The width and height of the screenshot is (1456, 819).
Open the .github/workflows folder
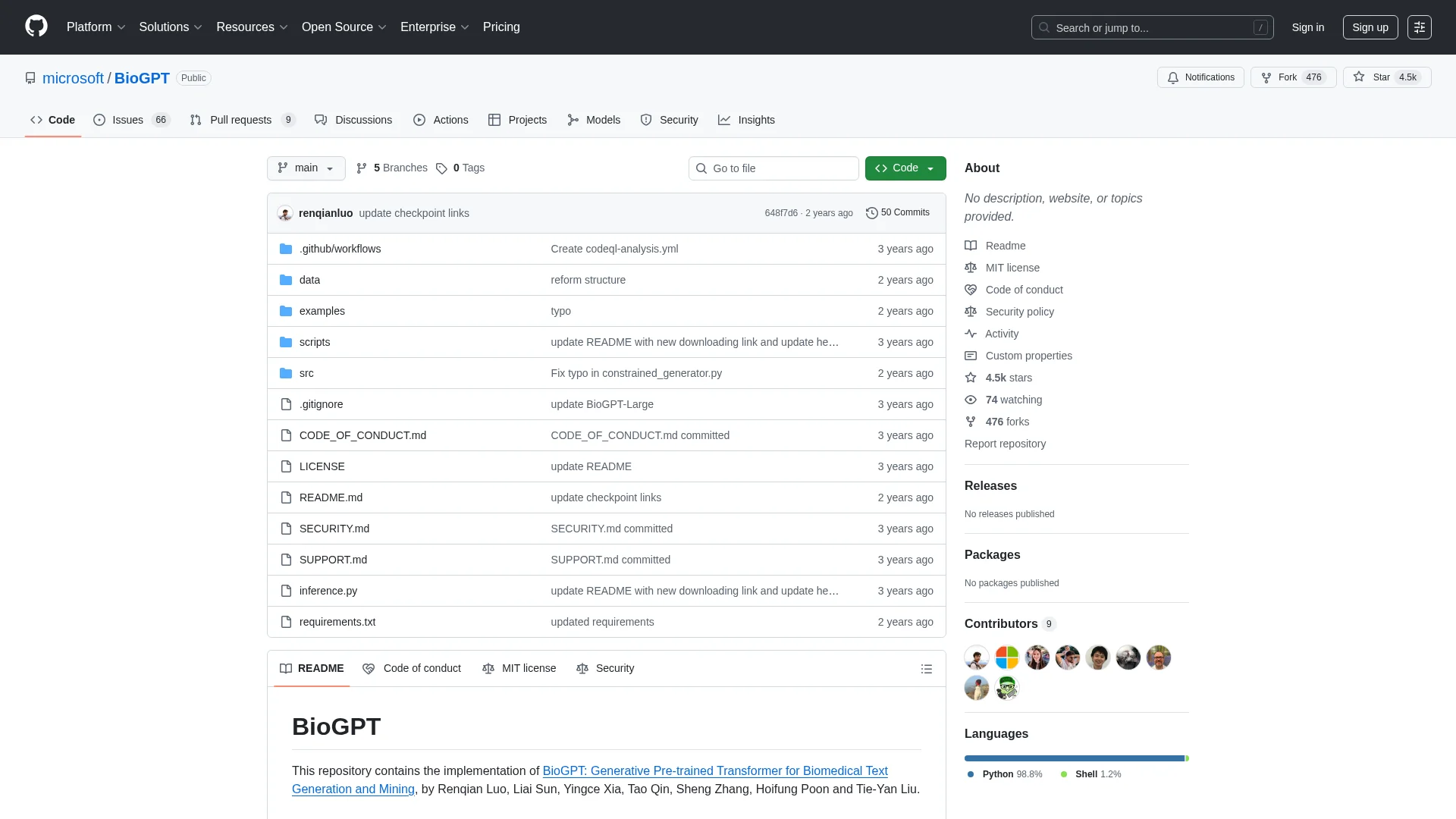click(340, 249)
